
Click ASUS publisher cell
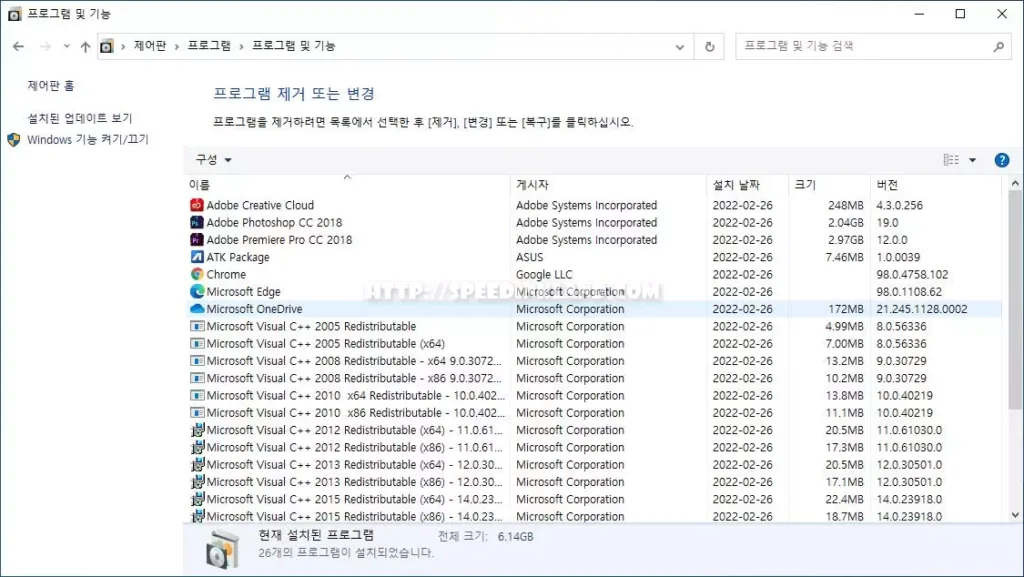pos(529,257)
